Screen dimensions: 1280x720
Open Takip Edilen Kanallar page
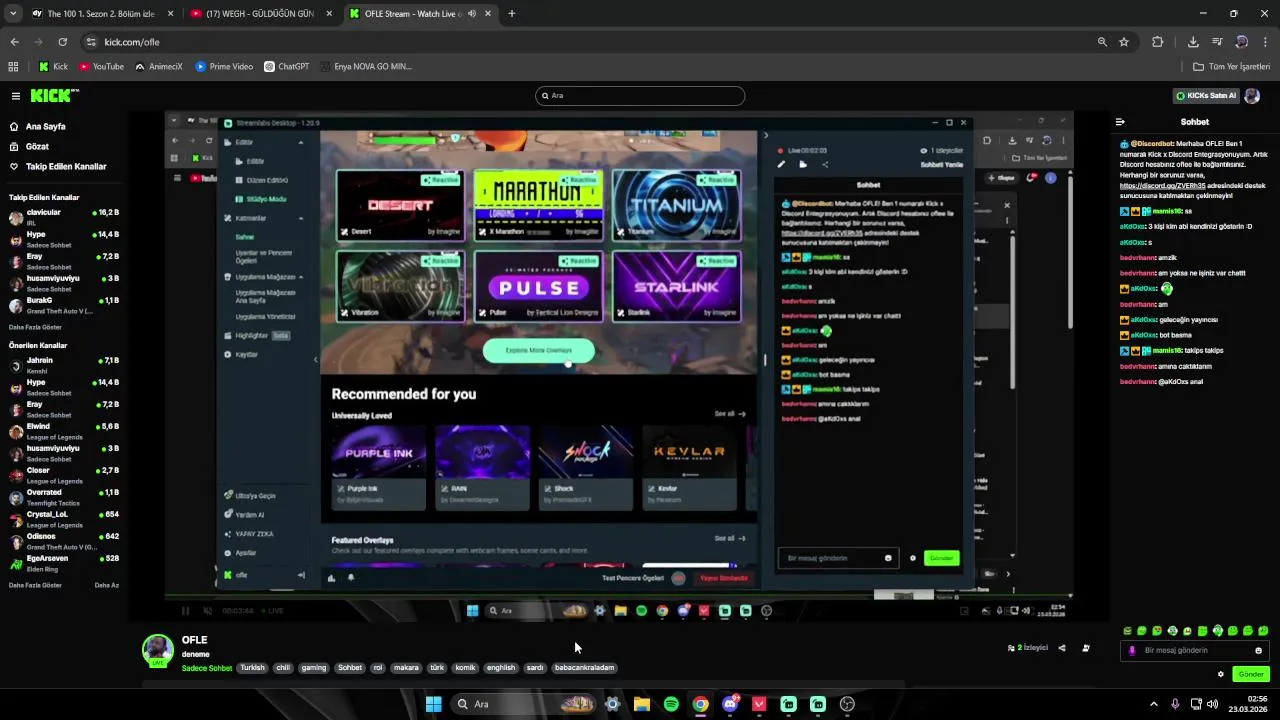coord(66,166)
